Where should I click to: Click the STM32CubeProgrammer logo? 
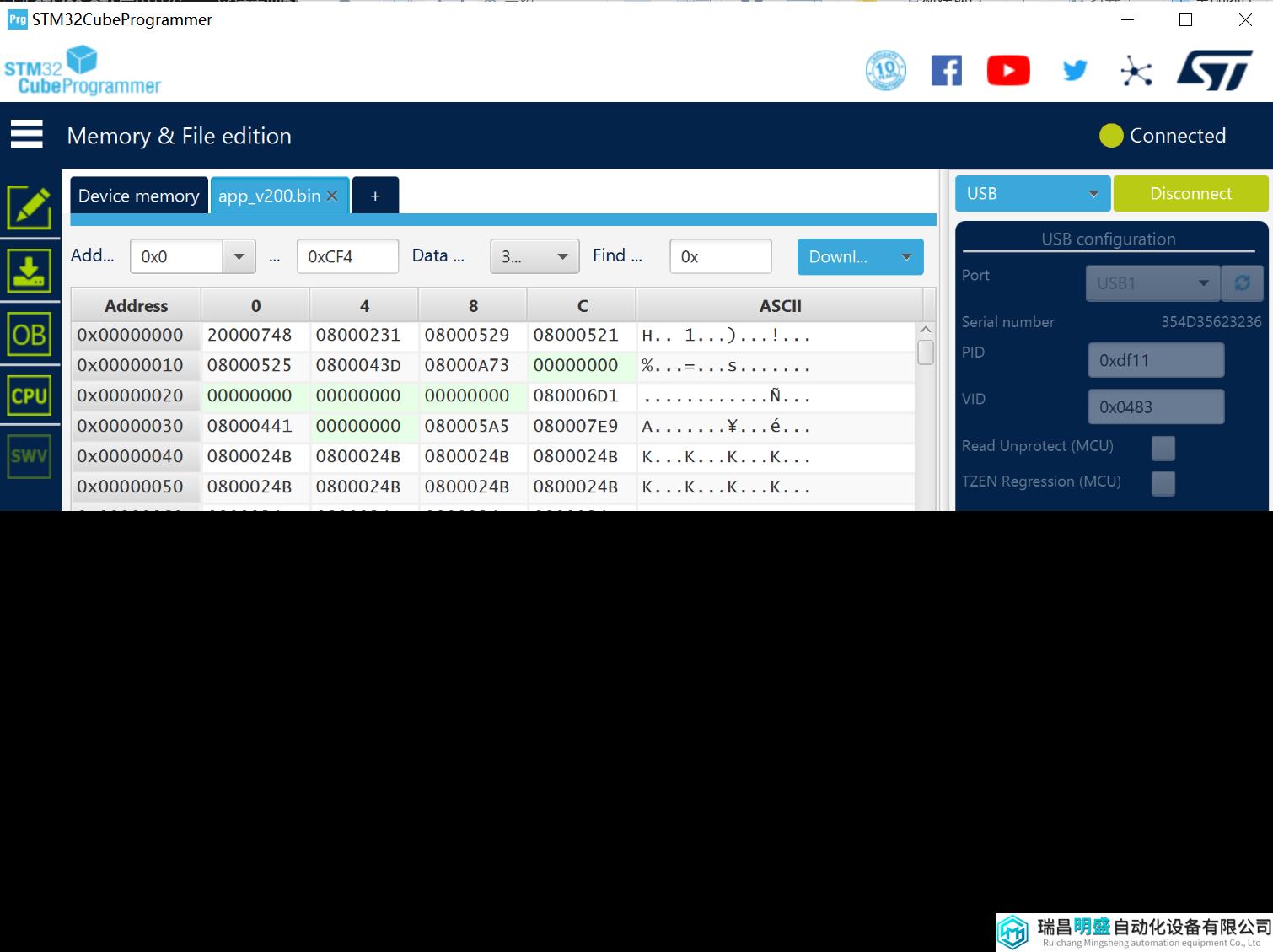tap(83, 71)
